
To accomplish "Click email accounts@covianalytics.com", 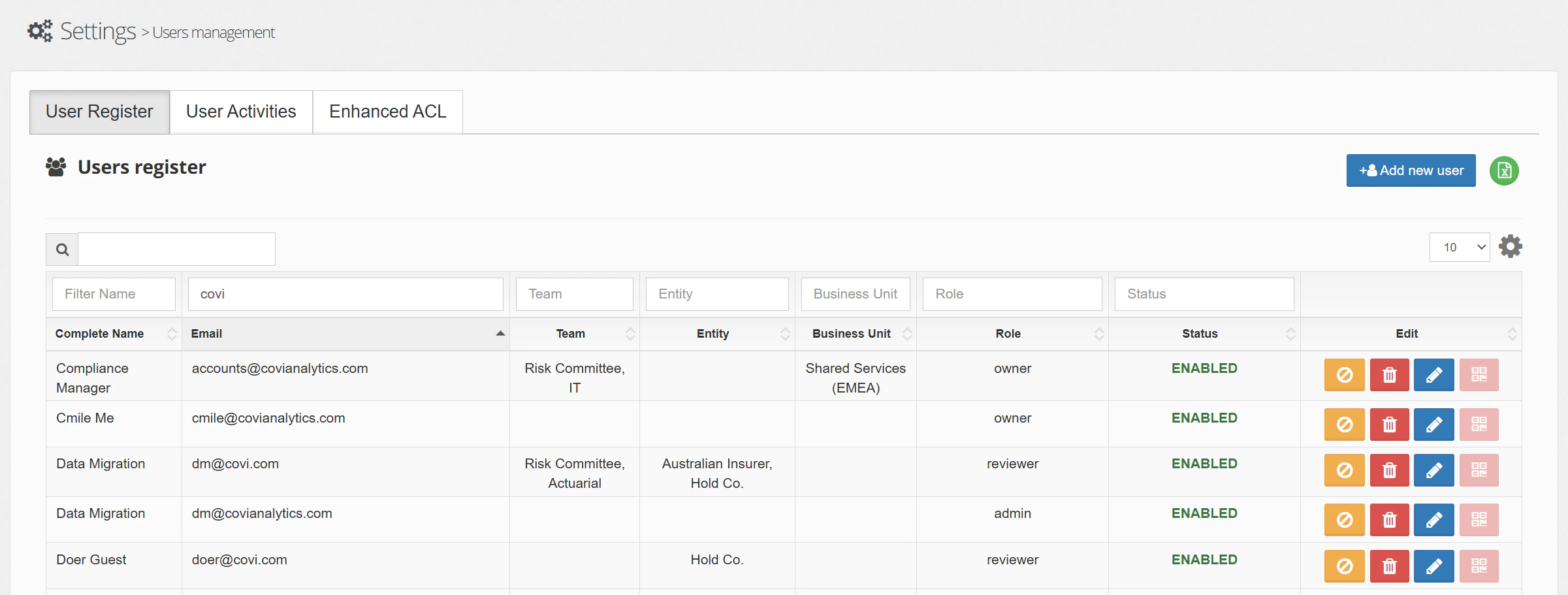I will pos(280,368).
